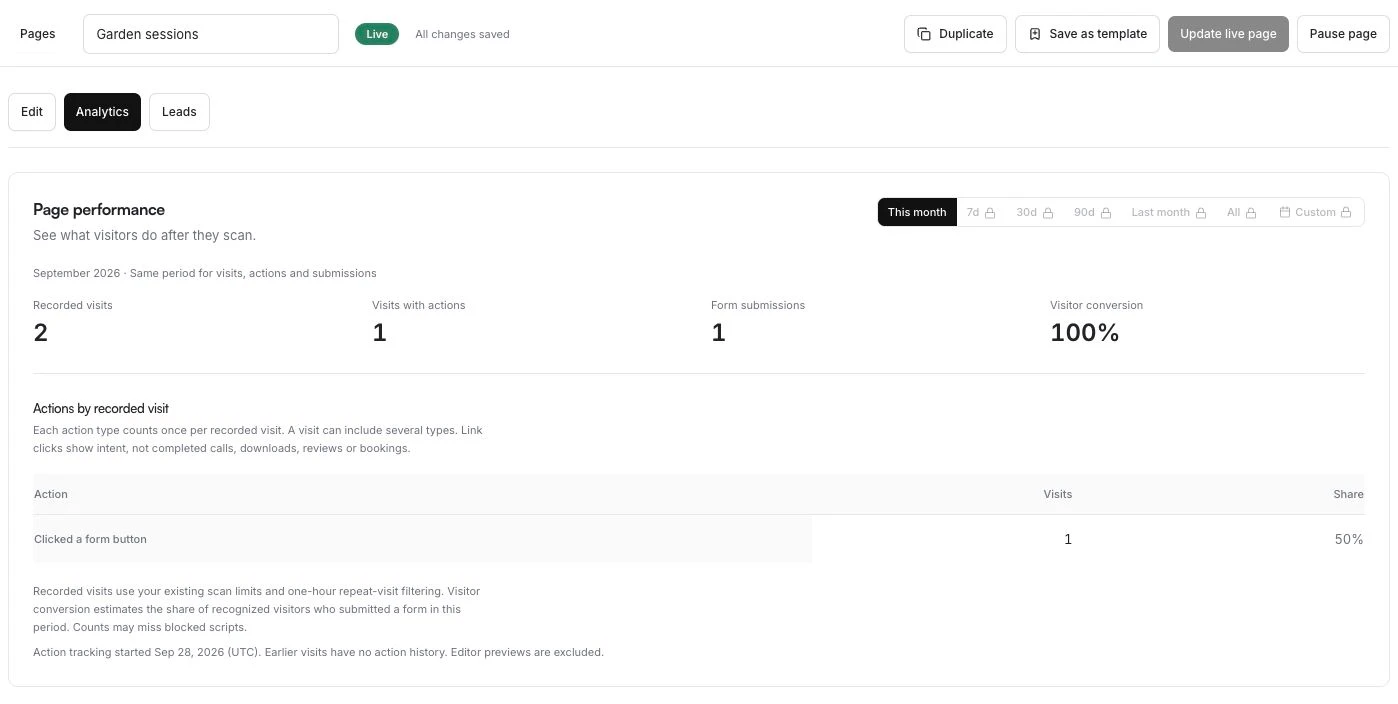The image size is (1398, 704).
Task: Click the Duplicate copy icon
Action: (x=924, y=34)
